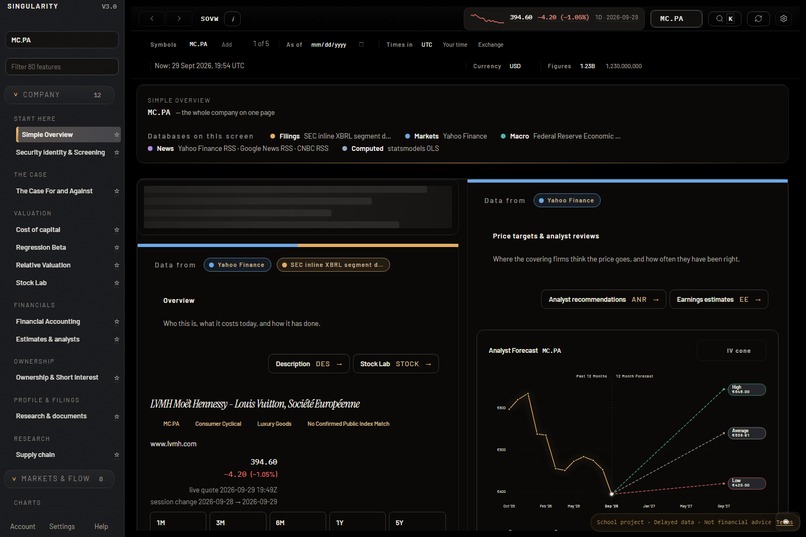Image resolution: width=806 pixels, height=537 pixels.
Task: Change the USD currency selector
Action: point(515,66)
